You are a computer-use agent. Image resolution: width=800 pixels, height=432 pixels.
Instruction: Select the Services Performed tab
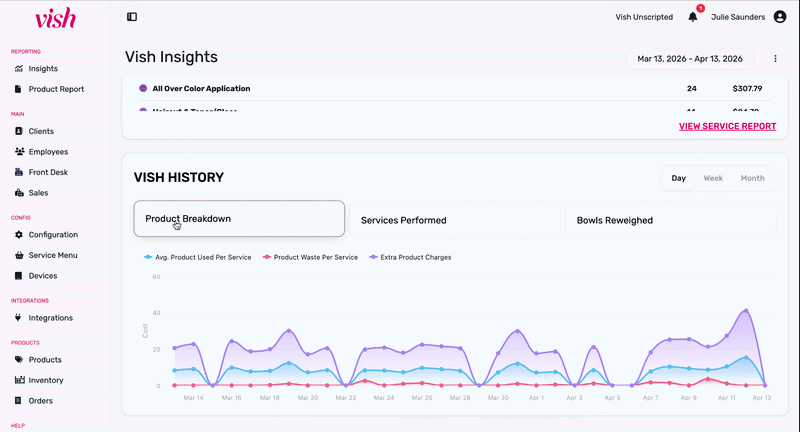click(x=455, y=220)
